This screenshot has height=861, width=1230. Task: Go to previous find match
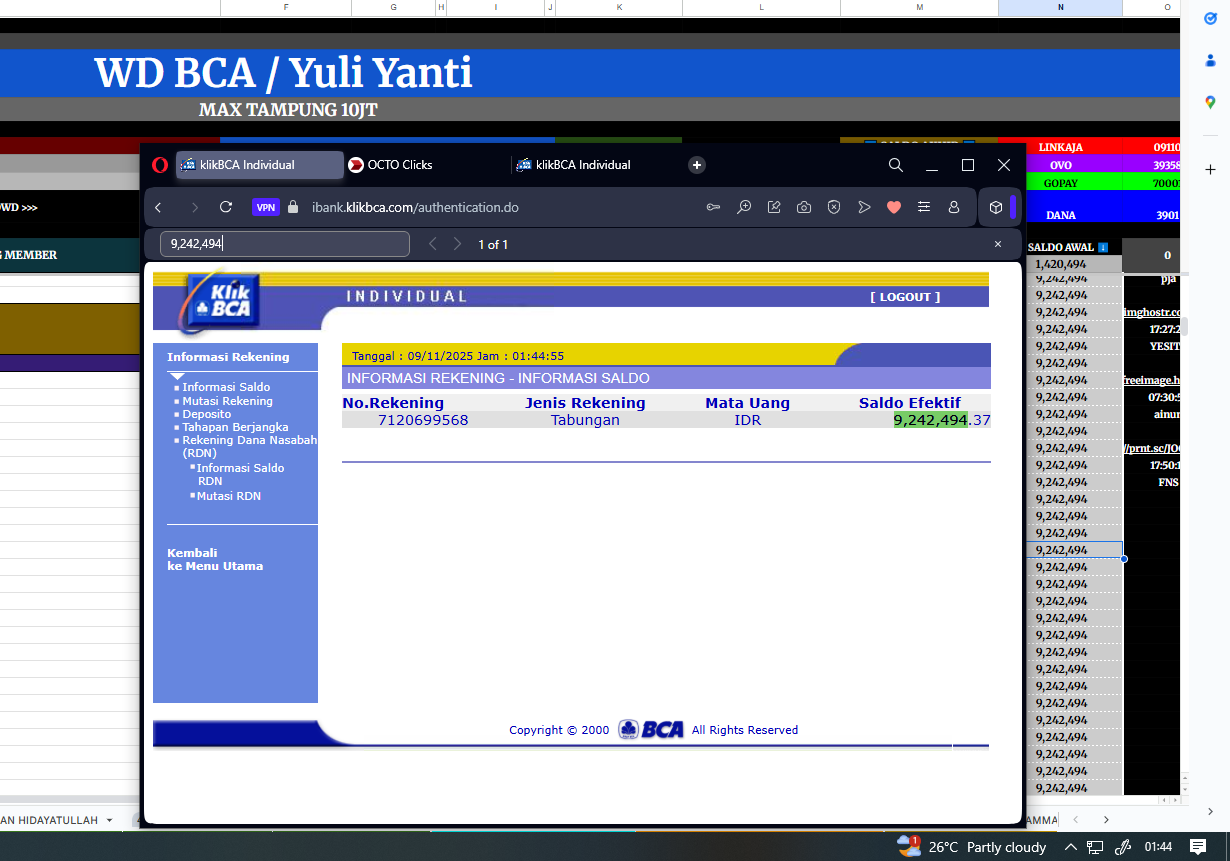click(x=432, y=244)
